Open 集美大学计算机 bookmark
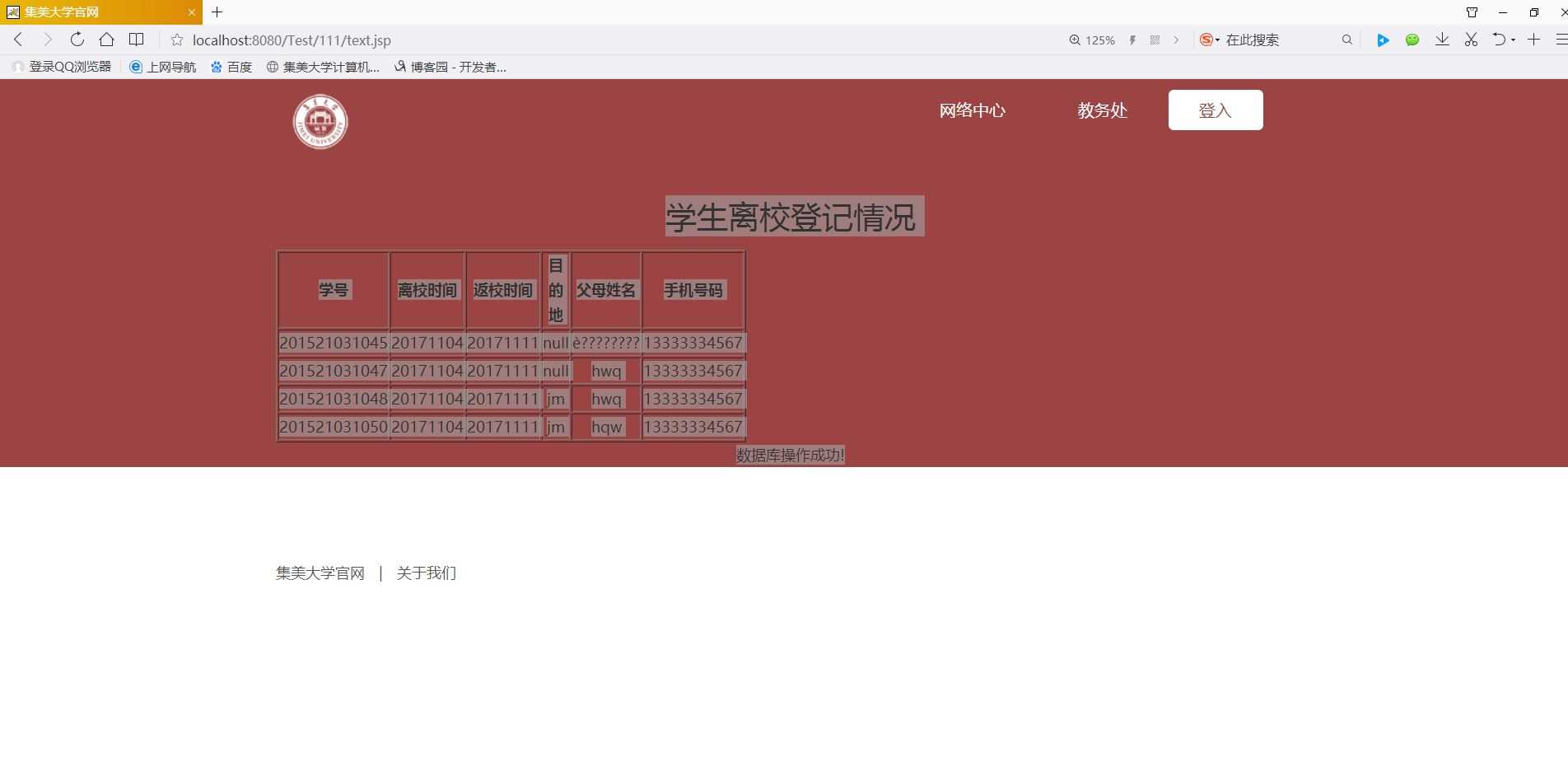Screen dimensions: 1568x762 pos(323,67)
